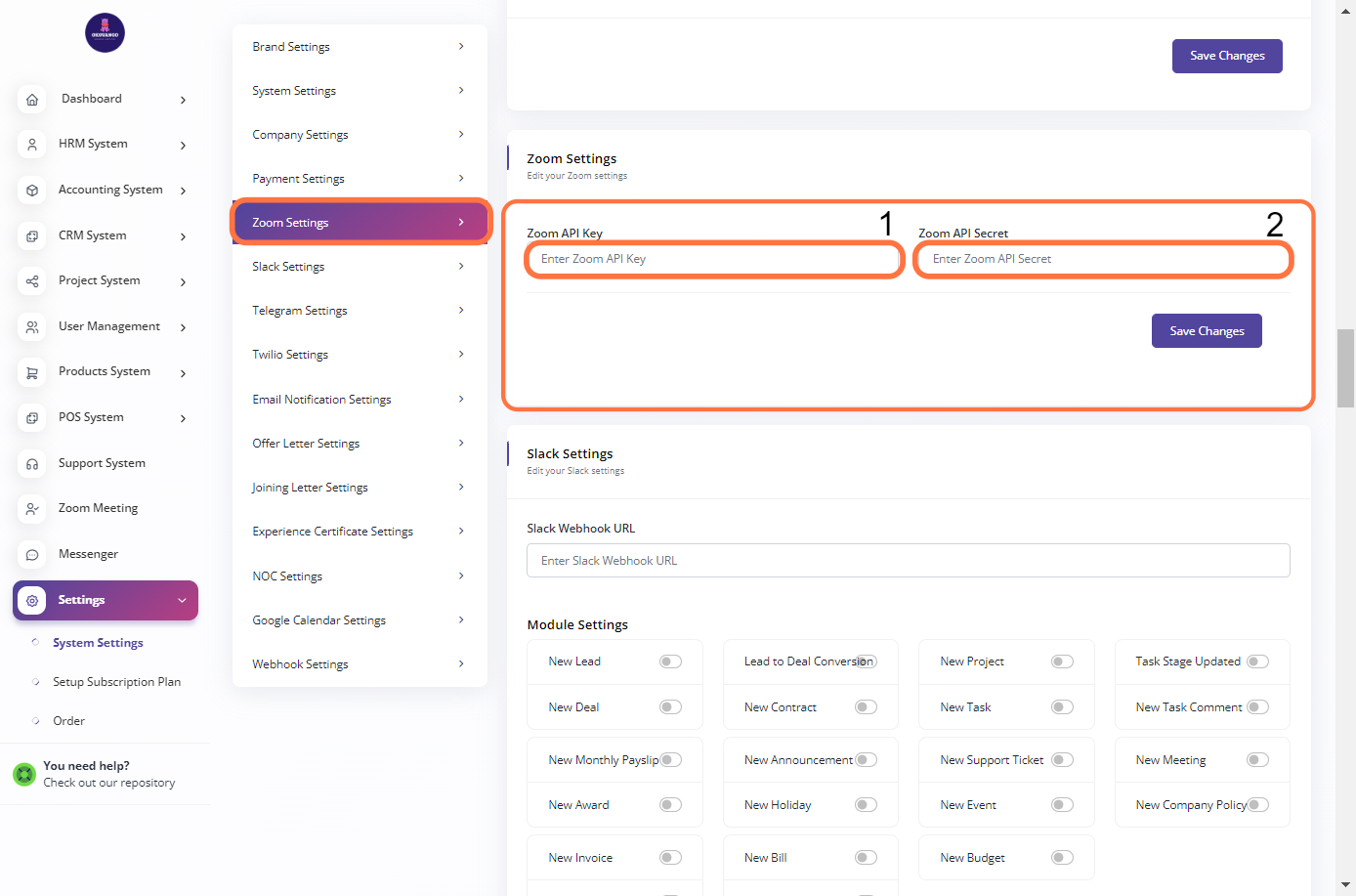Click the HRM System person icon
1356x896 pixels.
tap(32, 145)
